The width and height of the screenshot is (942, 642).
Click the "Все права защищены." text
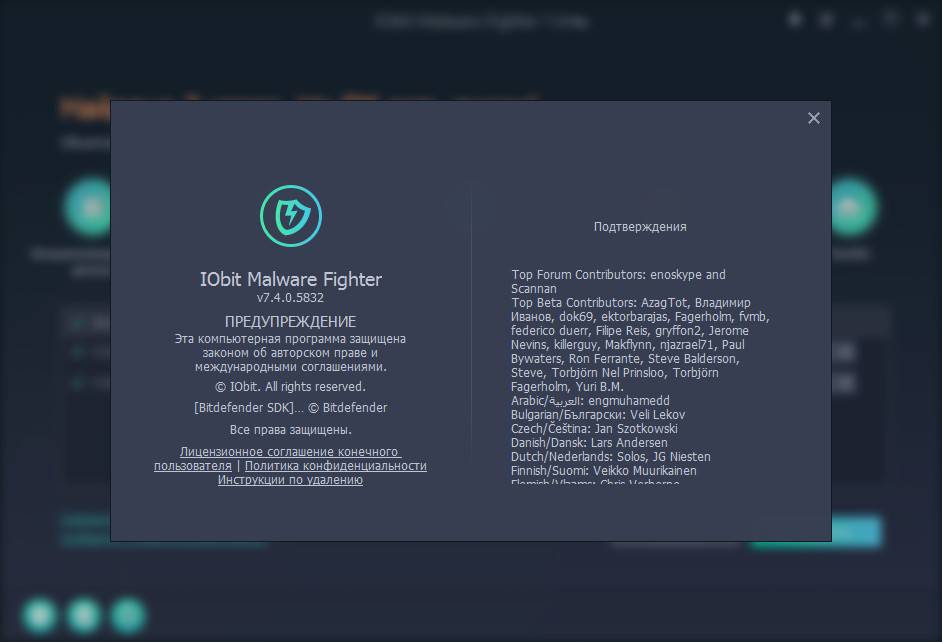click(x=291, y=429)
